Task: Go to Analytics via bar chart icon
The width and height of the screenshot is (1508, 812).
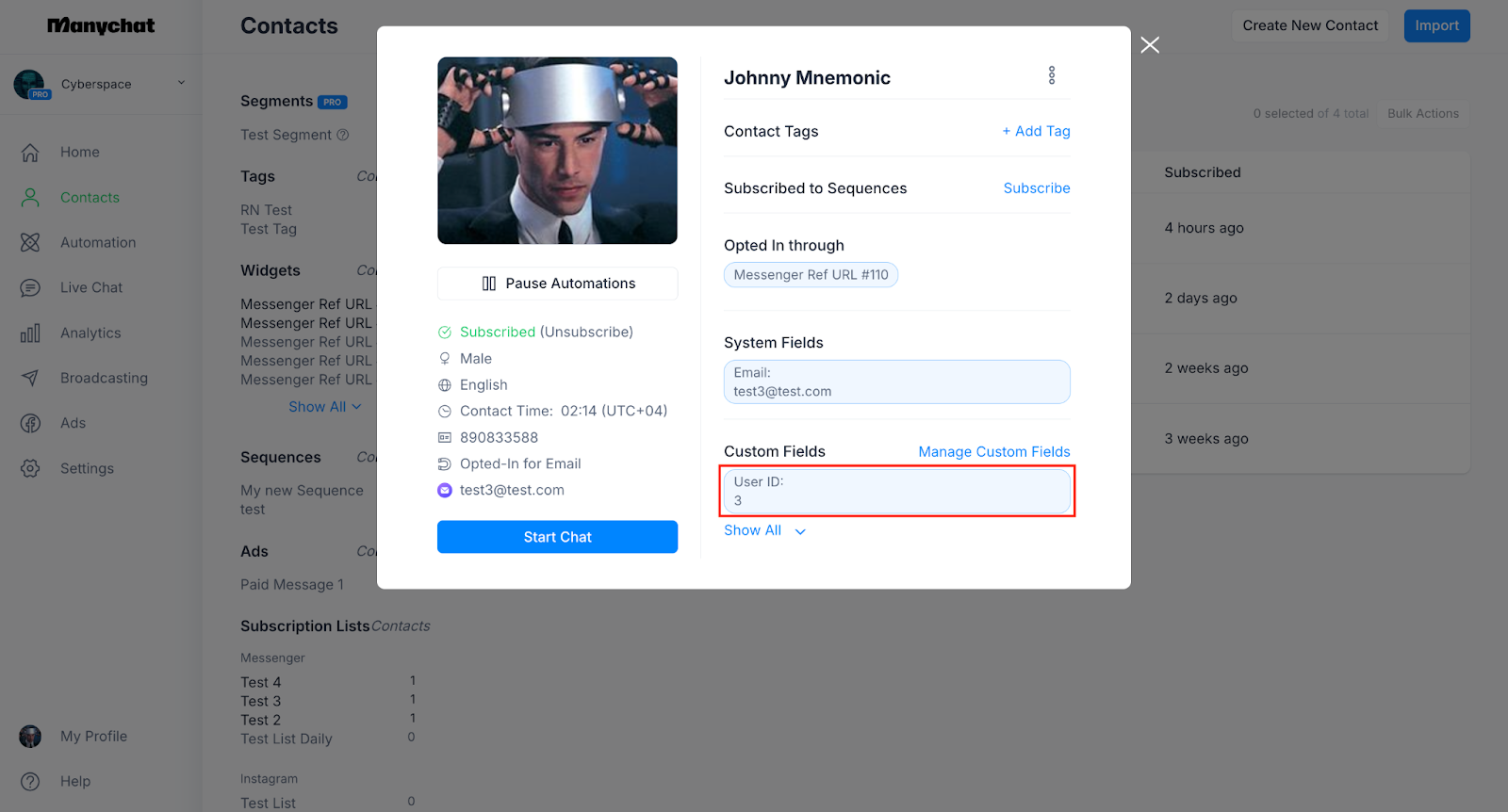Action: tap(30, 333)
